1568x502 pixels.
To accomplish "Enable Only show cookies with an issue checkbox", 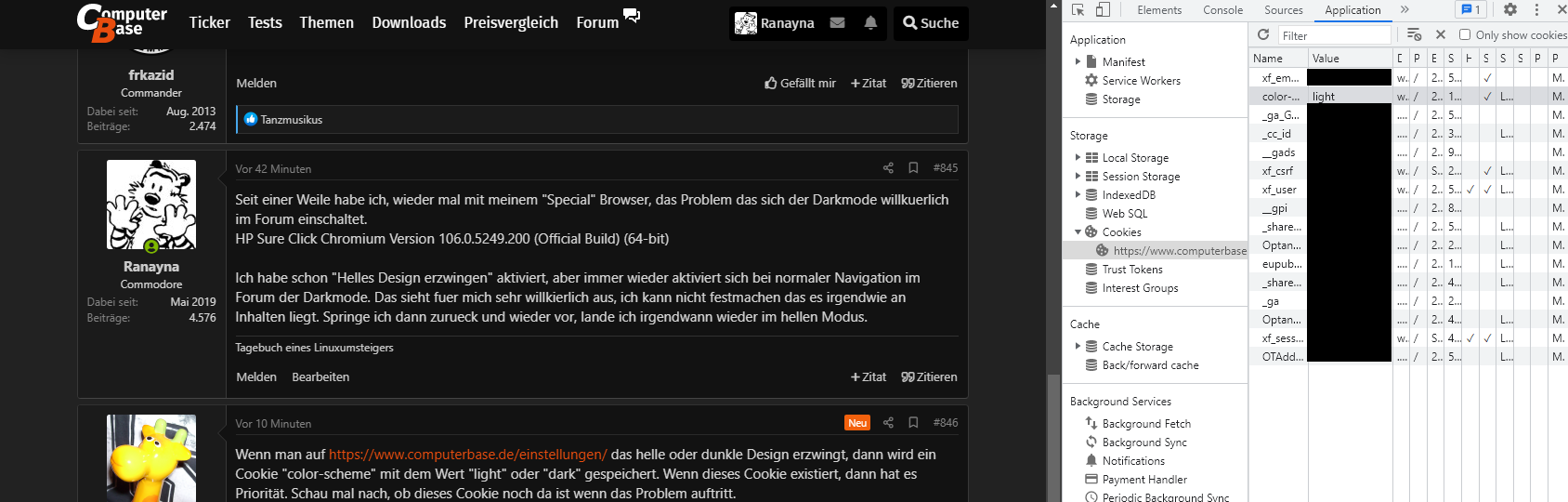I will tap(1465, 34).
